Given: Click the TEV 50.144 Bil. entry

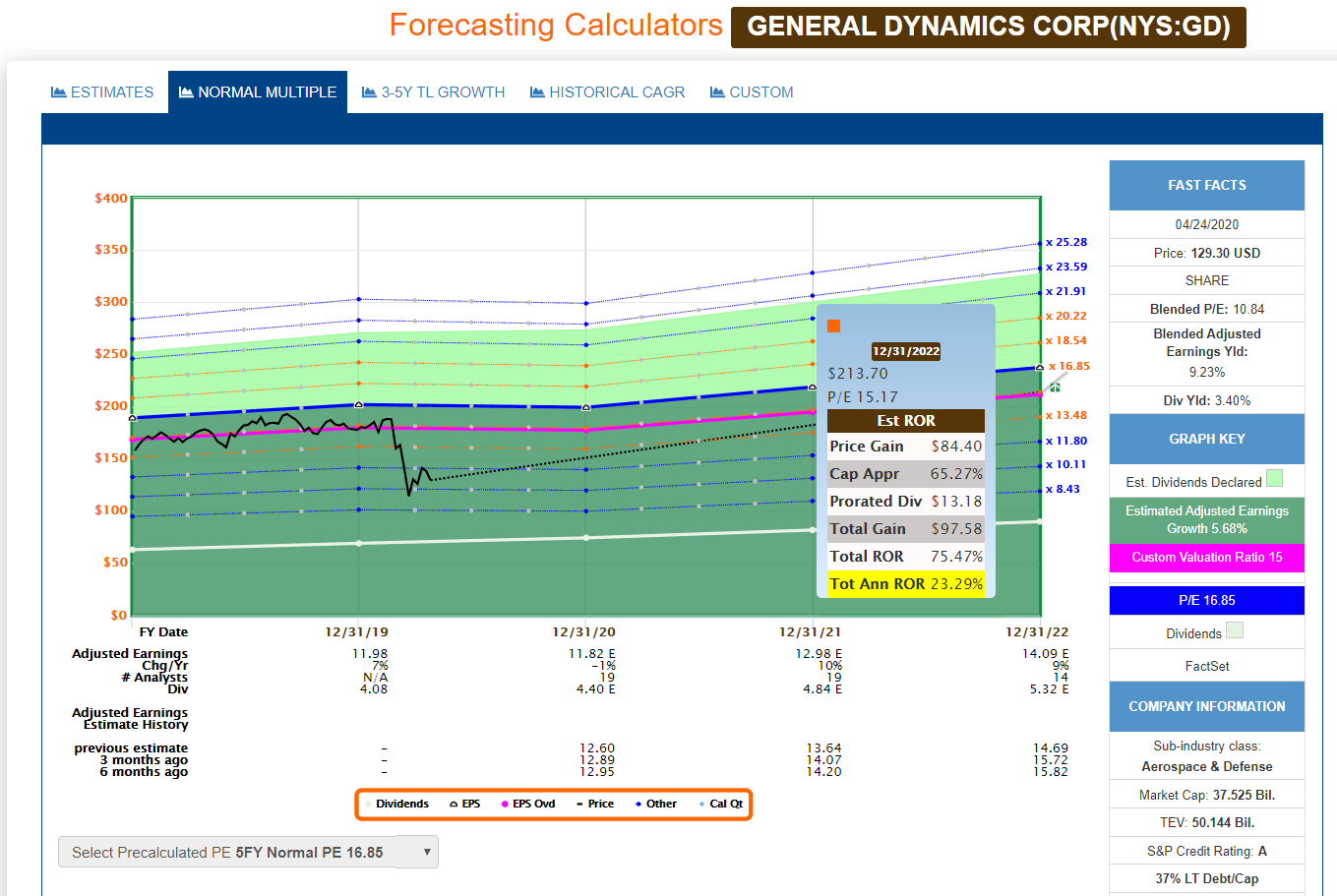Looking at the screenshot, I should (1207, 822).
